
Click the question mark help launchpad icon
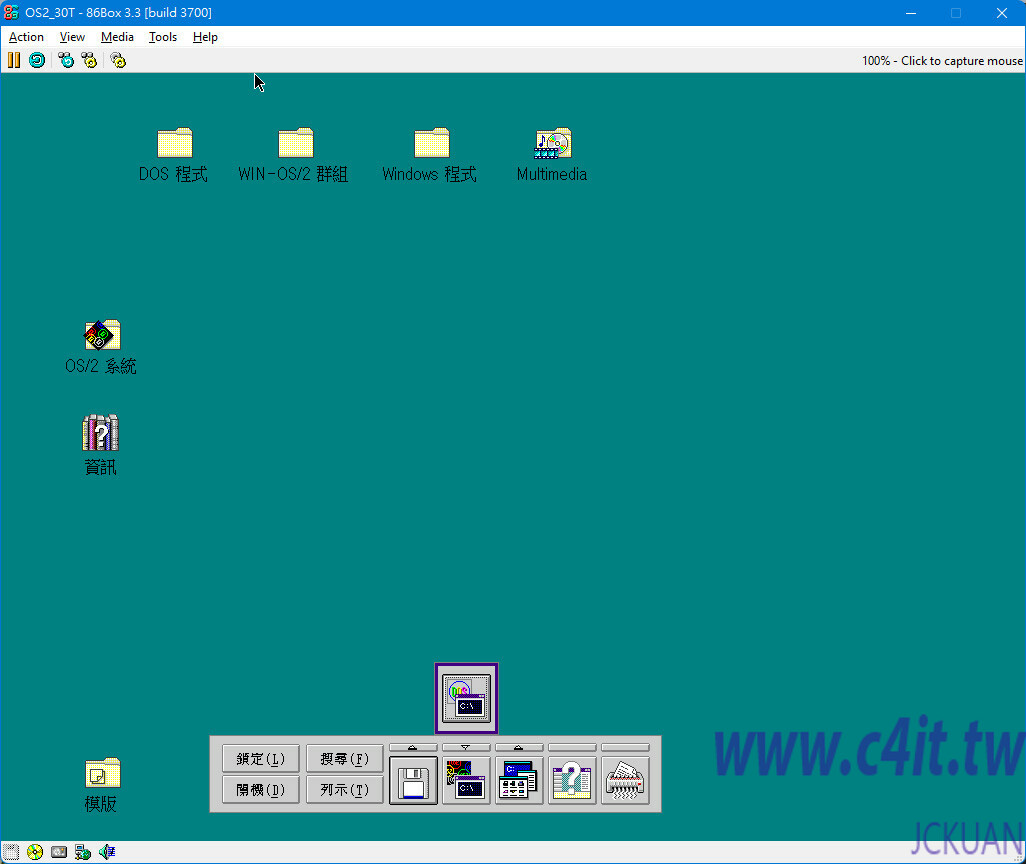572,781
